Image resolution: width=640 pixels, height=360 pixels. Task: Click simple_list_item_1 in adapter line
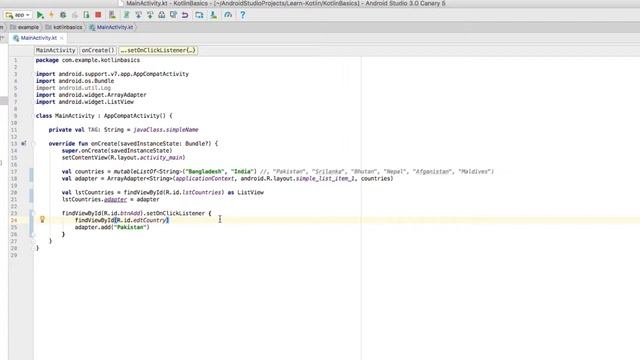coord(325,178)
